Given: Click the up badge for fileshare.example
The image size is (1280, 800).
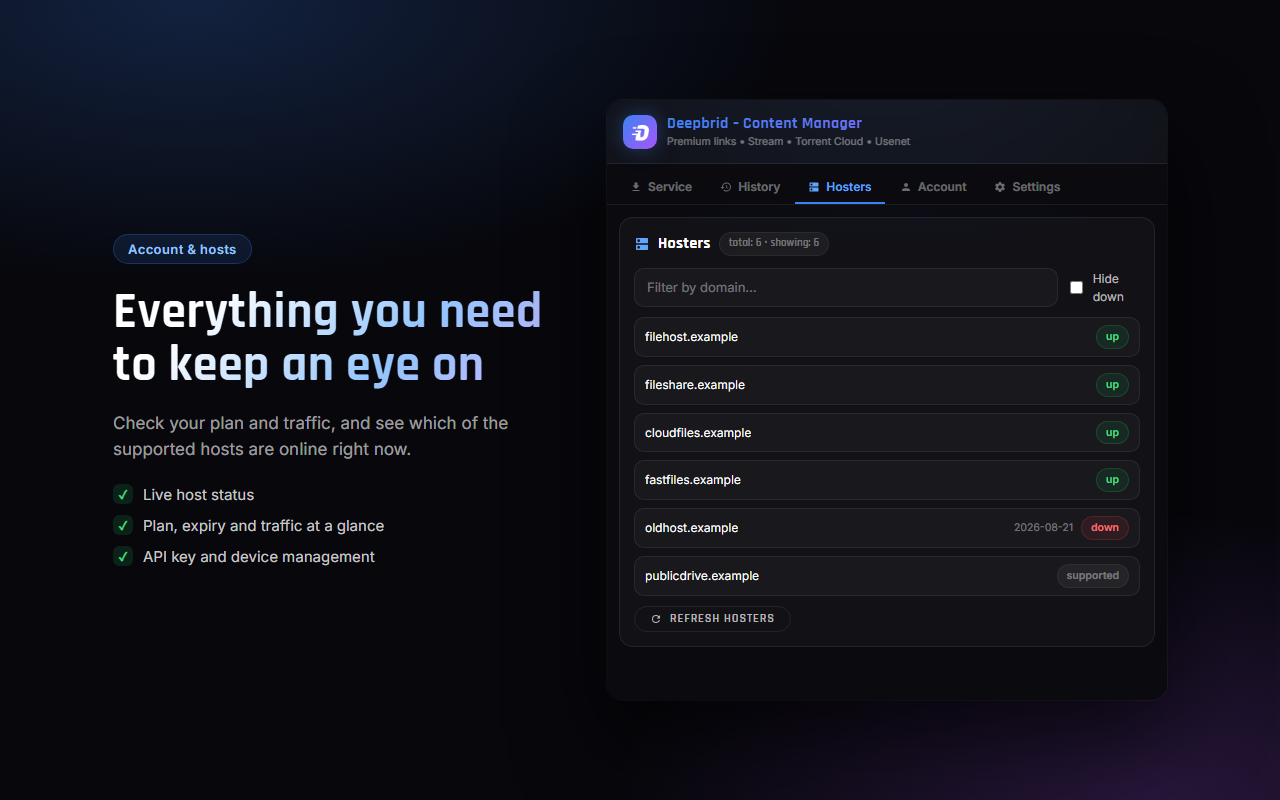Looking at the screenshot, I should pos(1112,385).
